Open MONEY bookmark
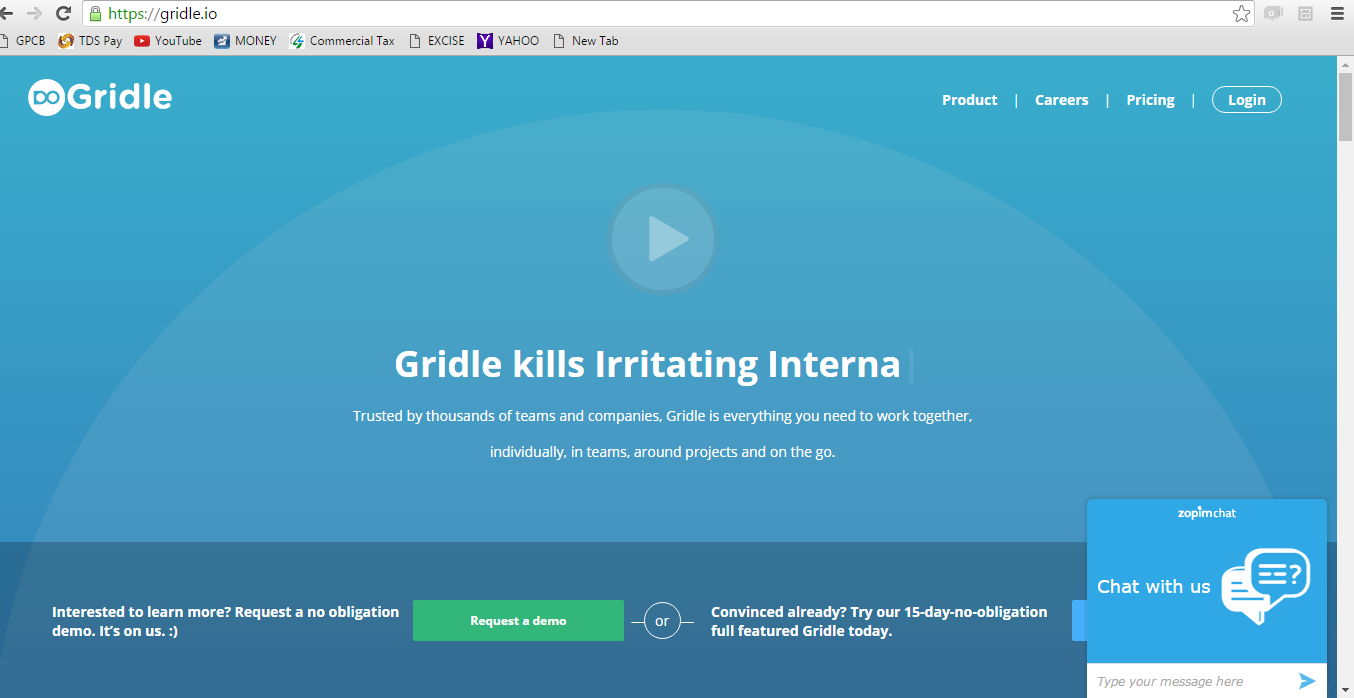The width and height of the screenshot is (1354, 698). (245, 41)
